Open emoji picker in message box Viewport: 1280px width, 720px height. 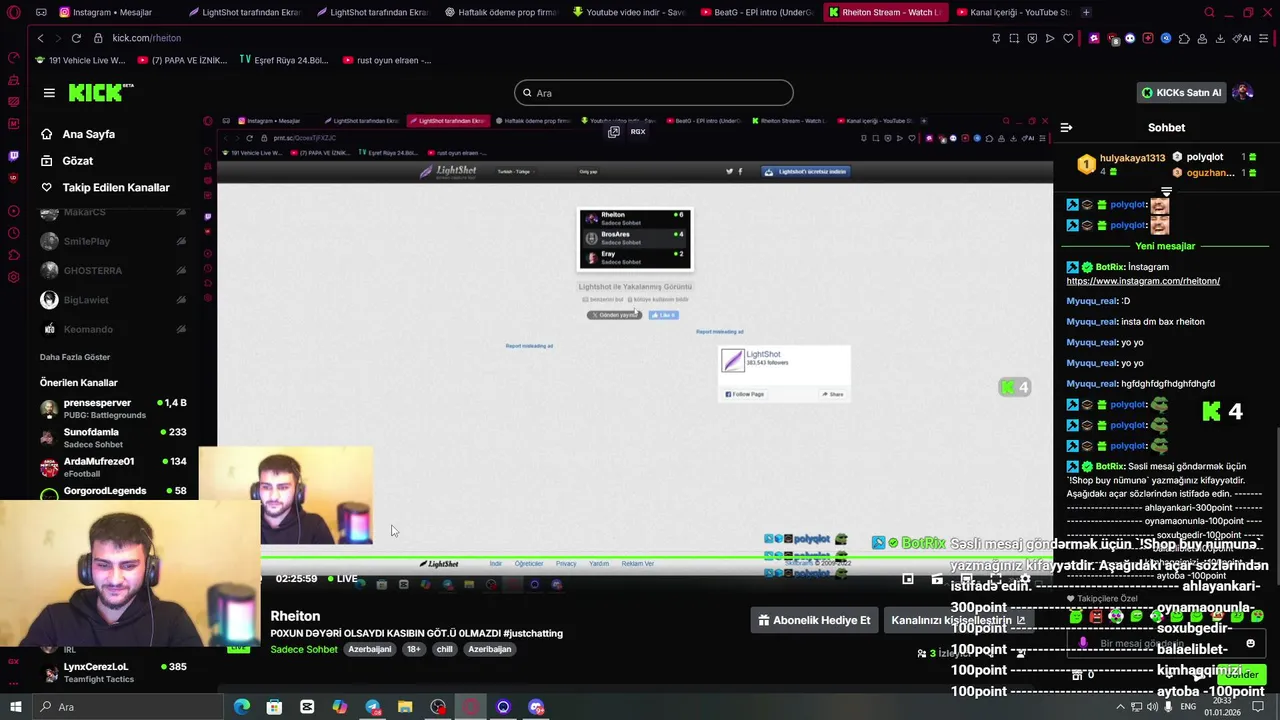(x=1250, y=644)
